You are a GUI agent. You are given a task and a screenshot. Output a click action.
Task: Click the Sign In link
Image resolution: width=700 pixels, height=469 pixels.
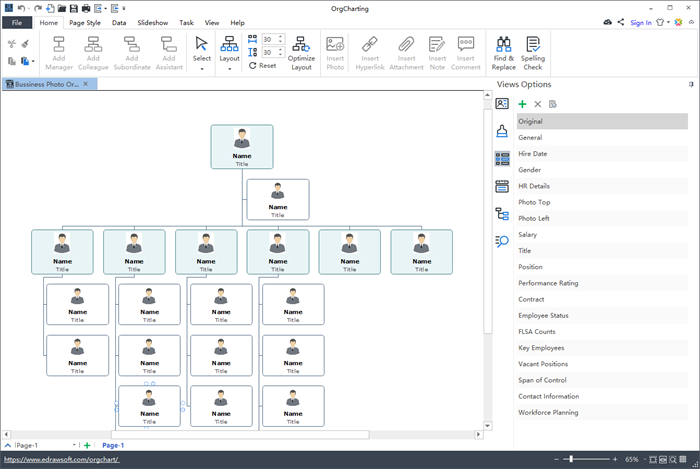tap(641, 22)
